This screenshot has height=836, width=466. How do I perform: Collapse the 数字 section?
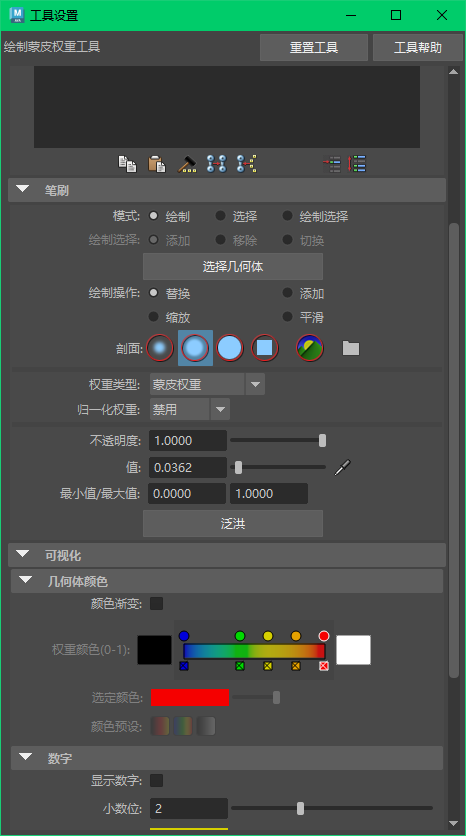tap(26, 757)
